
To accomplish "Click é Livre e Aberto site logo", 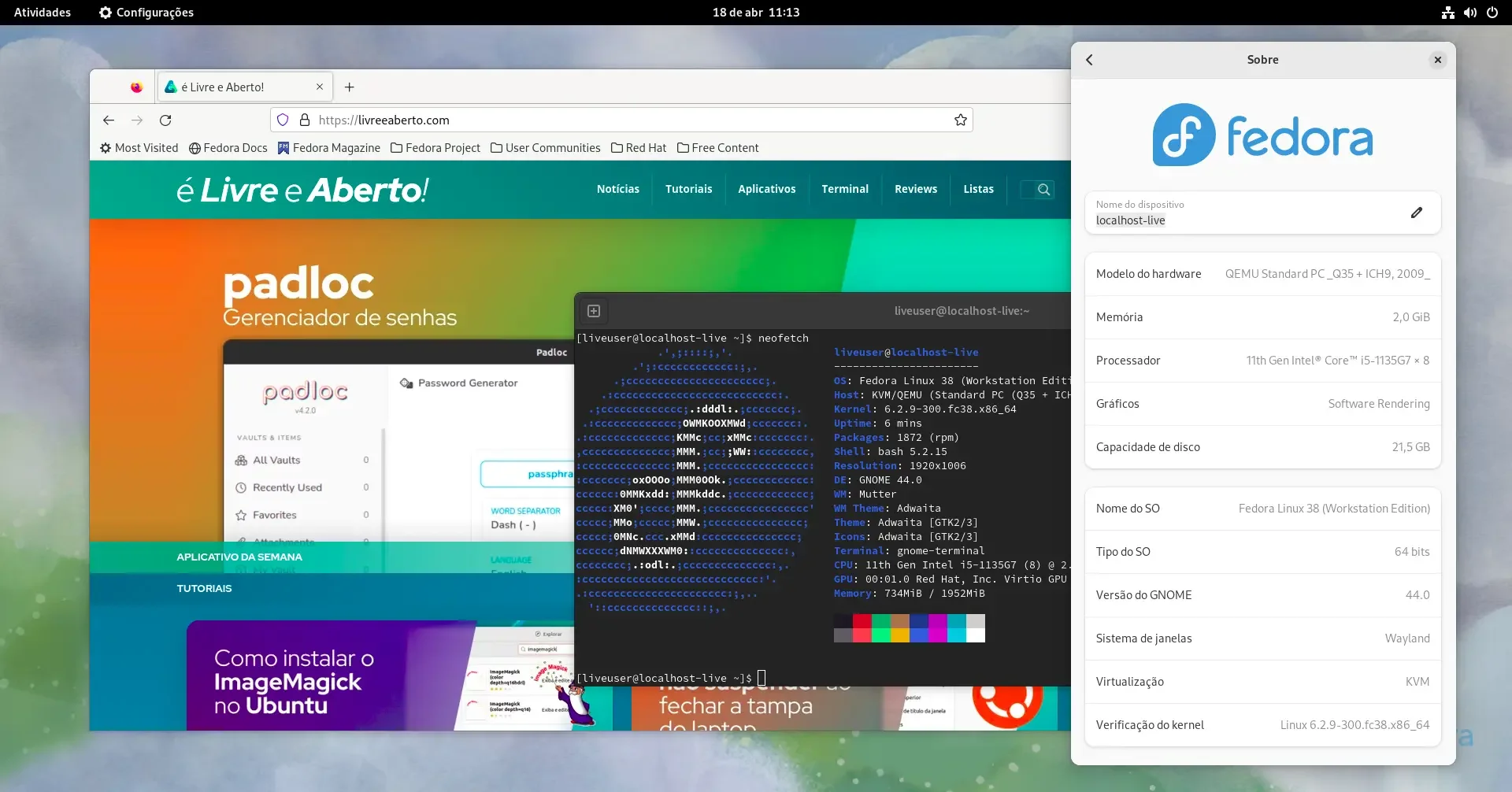I will point(302,190).
